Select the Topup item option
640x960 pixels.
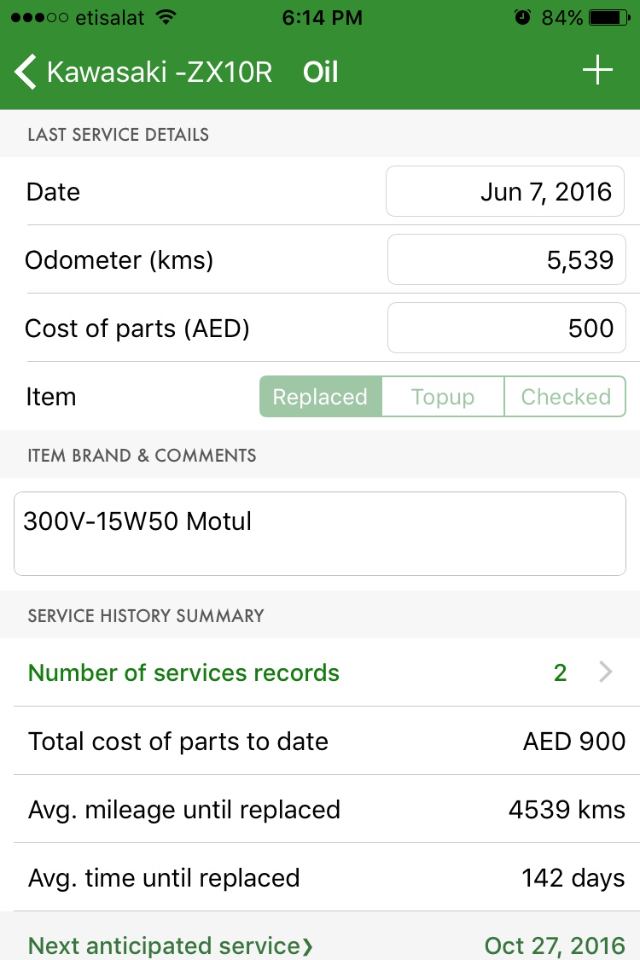click(443, 397)
